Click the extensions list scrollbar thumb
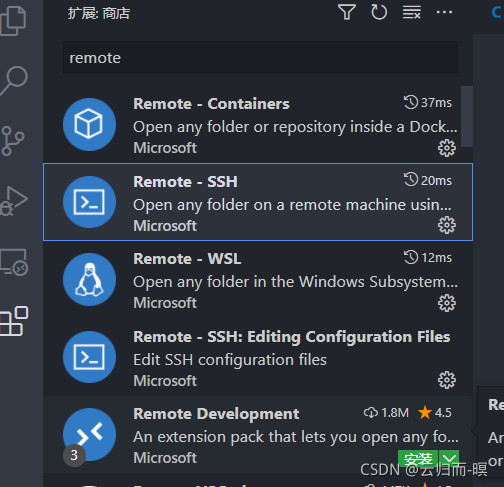The height and width of the screenshot is (487, 504). click(x=467, y=116)
